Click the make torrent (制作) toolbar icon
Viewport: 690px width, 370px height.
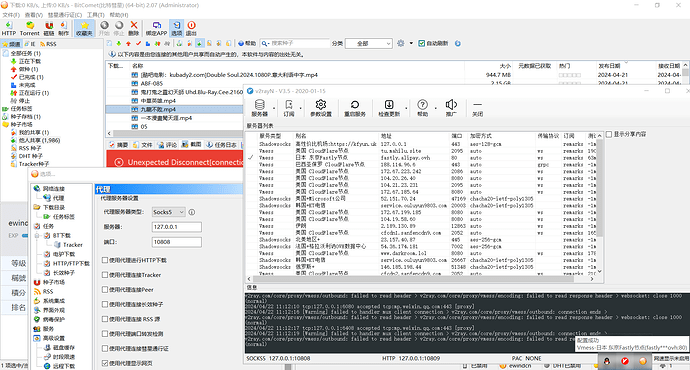coord(64,28)
